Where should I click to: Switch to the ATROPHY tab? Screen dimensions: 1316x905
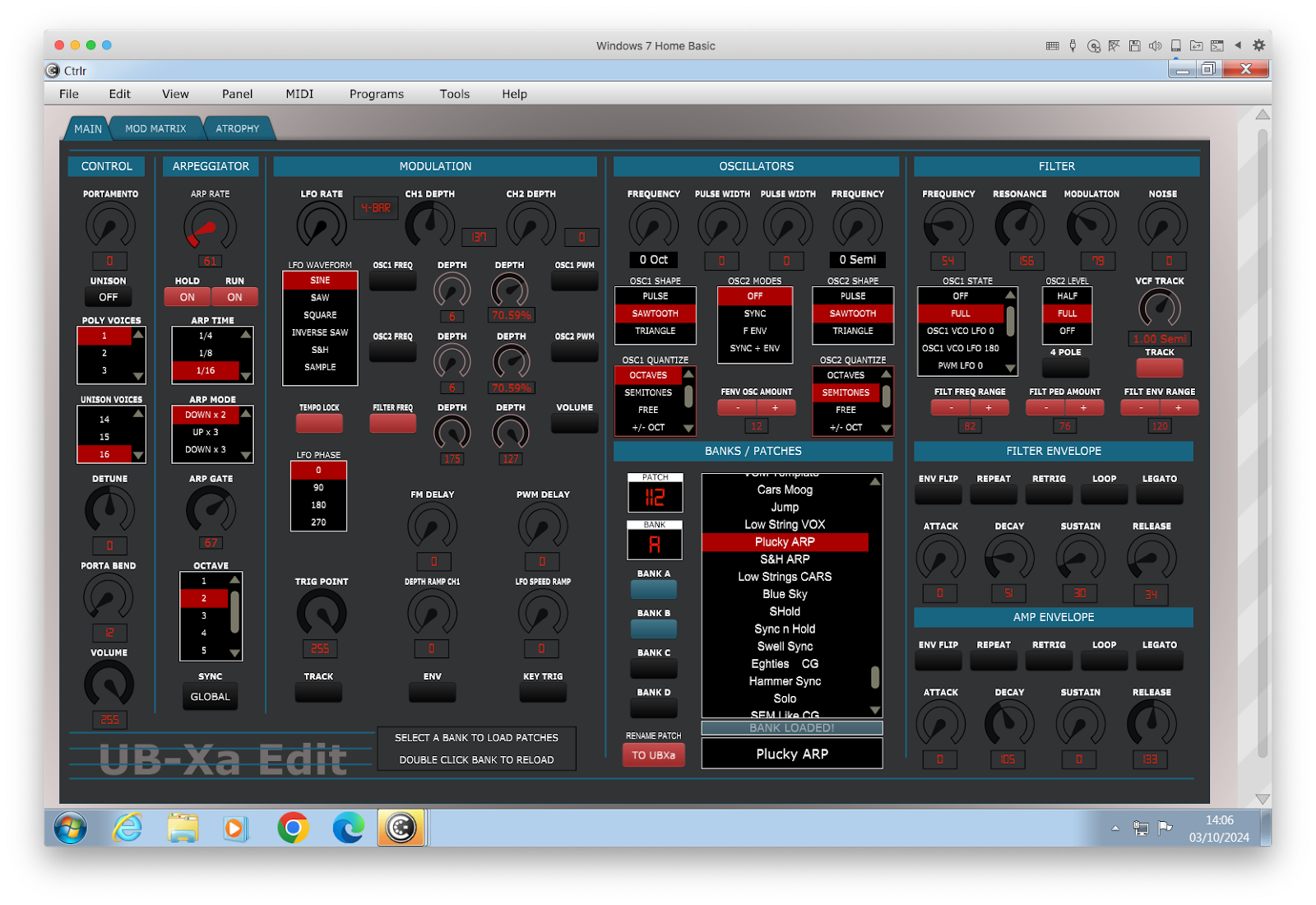237,128
